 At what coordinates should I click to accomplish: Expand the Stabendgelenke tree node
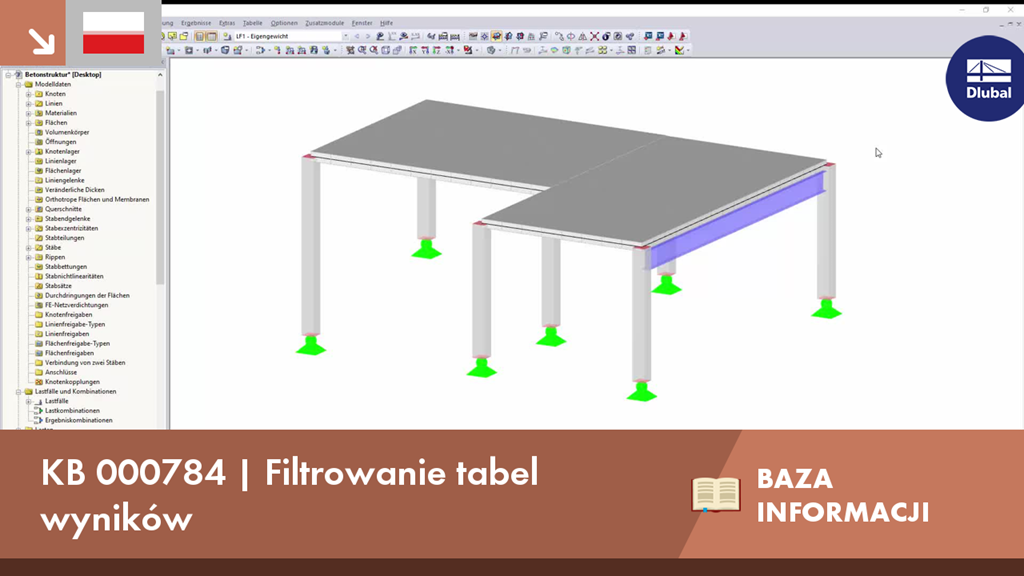pos(29,219)
